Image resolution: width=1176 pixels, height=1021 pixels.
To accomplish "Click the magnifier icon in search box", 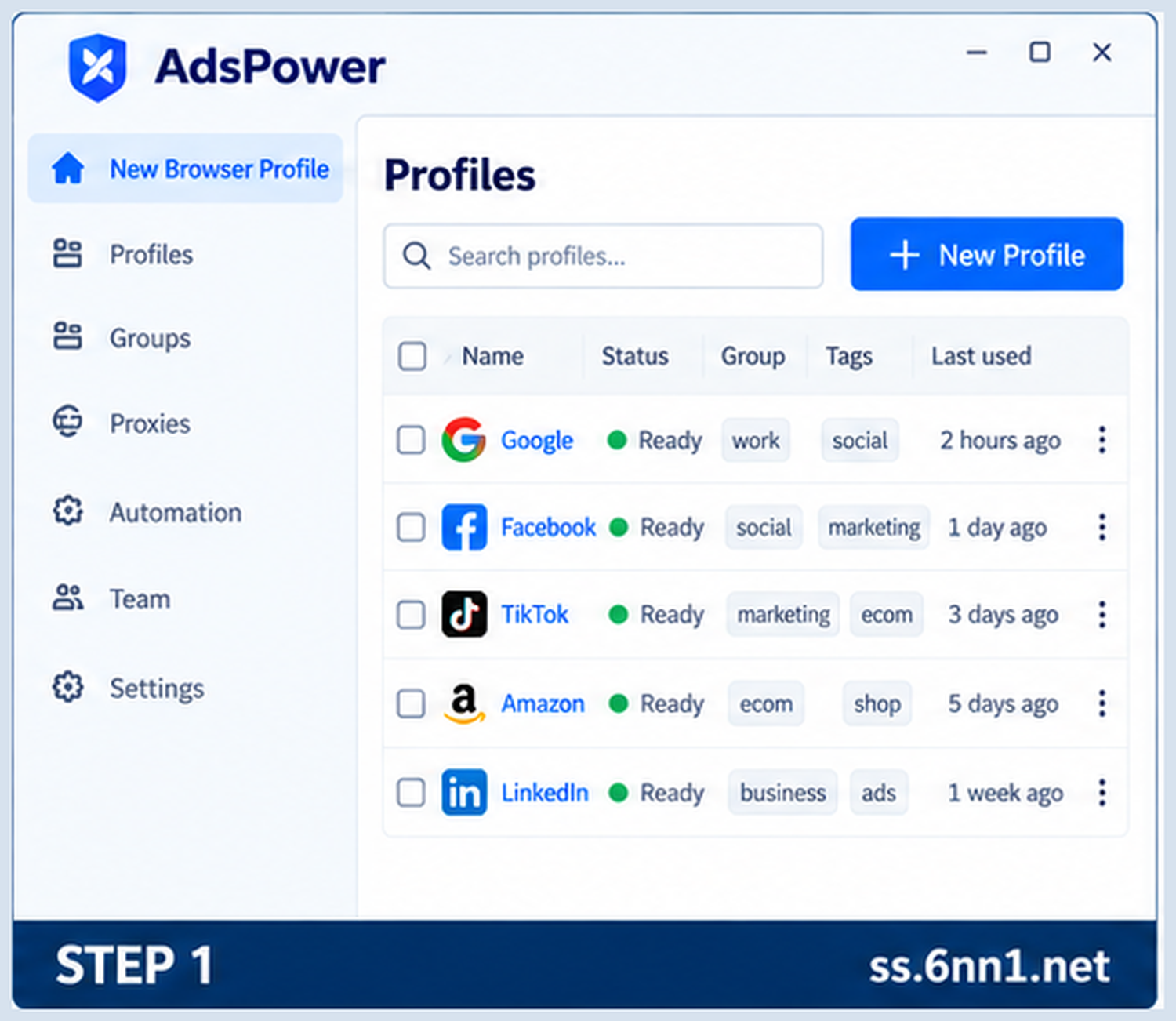I will [x=416, y=256].
